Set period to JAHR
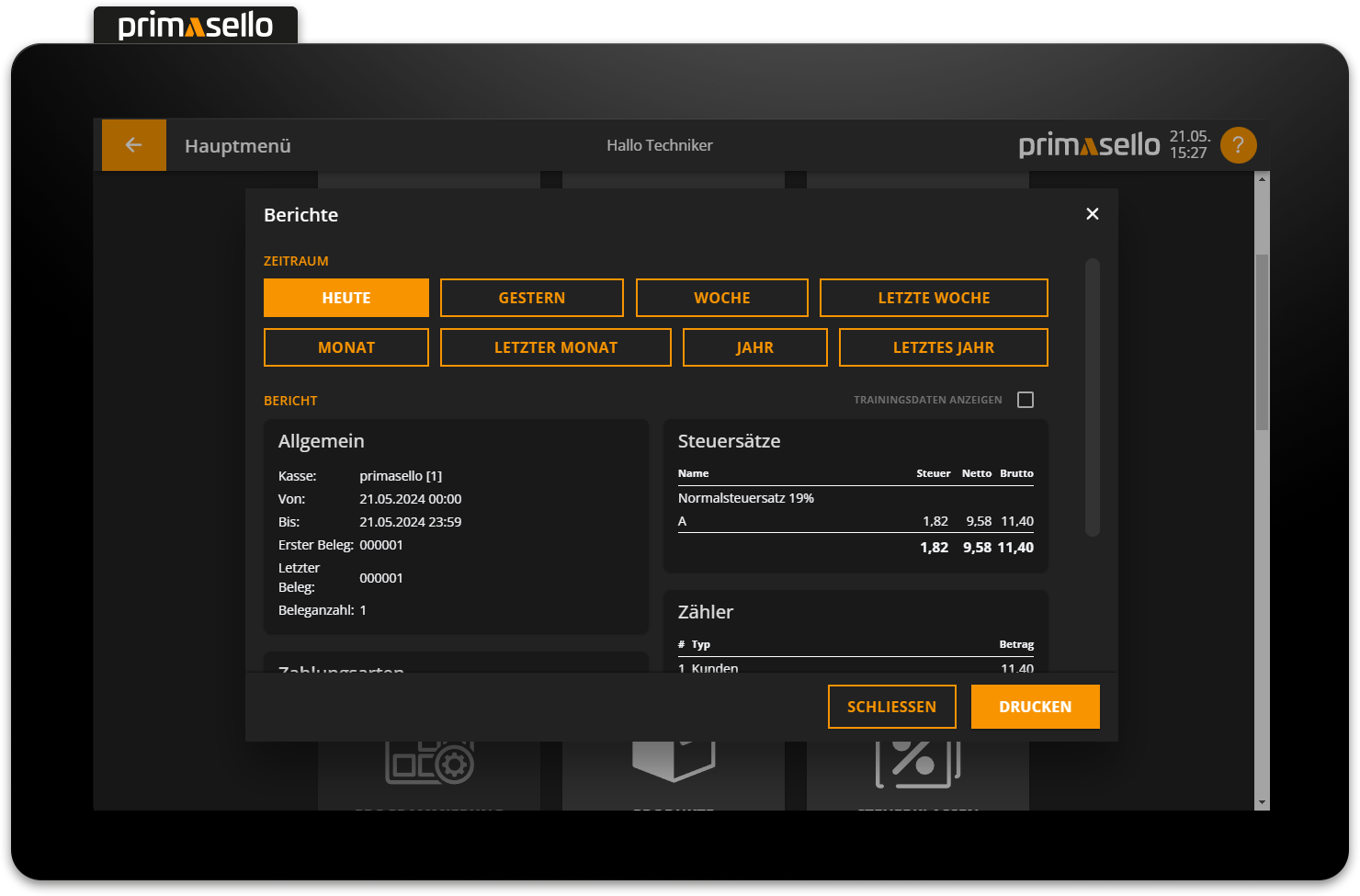This screenshot has height=896, width=1360. click(754, 347)
